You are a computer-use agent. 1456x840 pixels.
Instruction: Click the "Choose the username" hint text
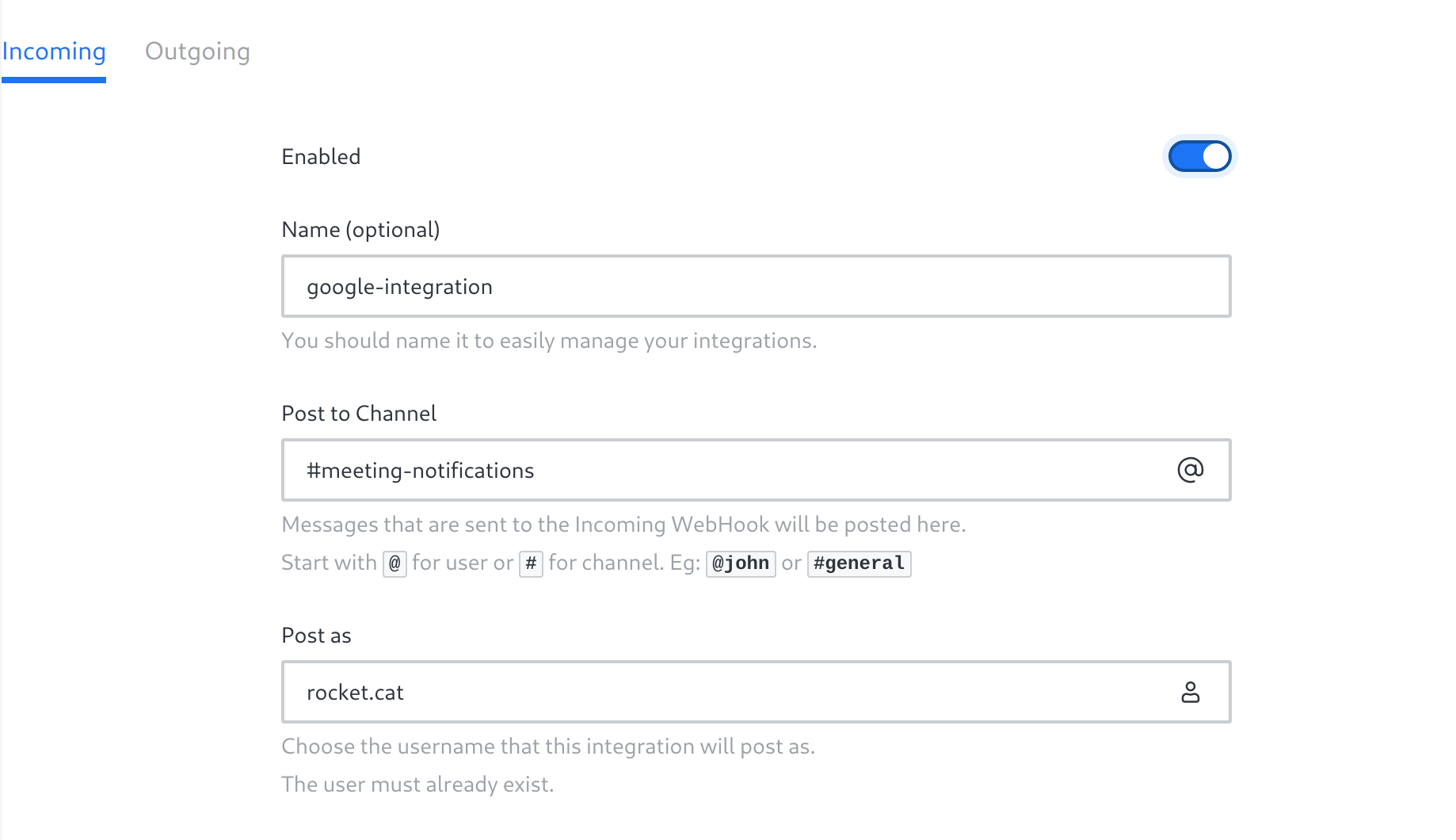(x=548, y=746)
